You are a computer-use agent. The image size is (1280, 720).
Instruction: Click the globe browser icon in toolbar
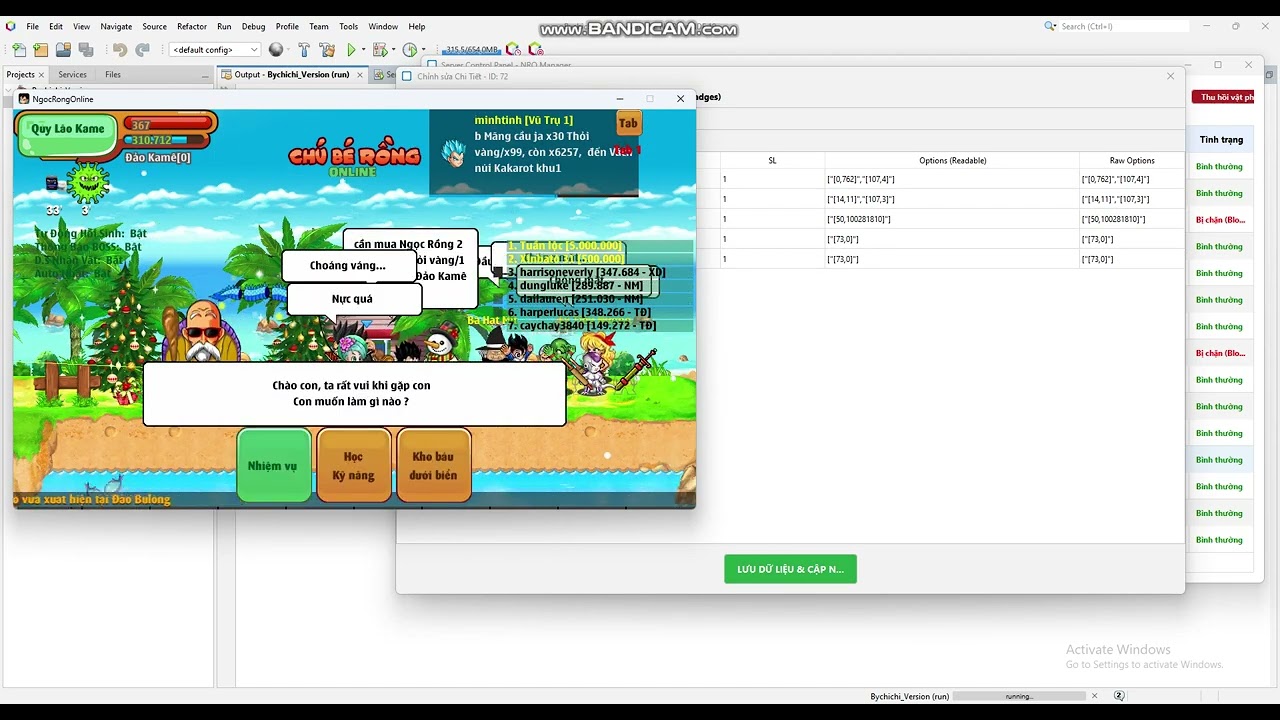(276, 49)
